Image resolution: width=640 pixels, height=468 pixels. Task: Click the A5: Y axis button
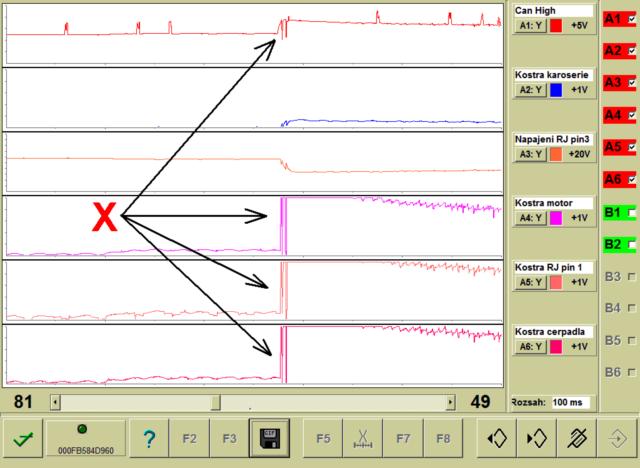(x=530, y=282)
